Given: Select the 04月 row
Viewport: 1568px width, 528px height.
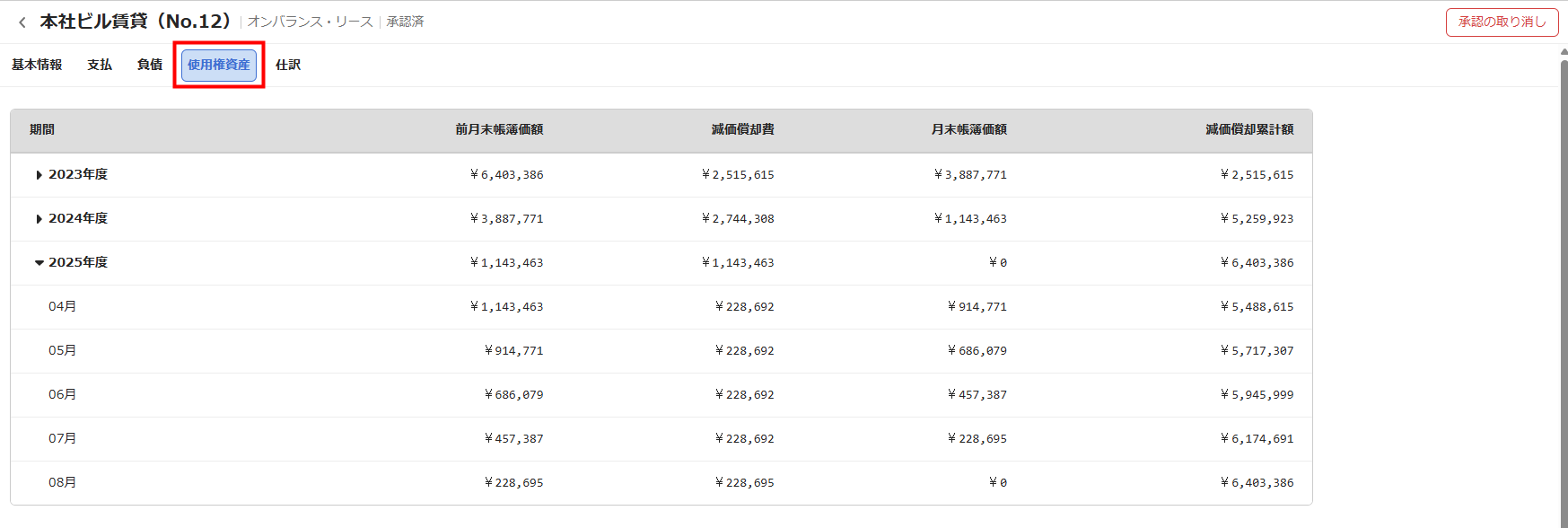Looking at the screenshot, I should tap(63, 307).
